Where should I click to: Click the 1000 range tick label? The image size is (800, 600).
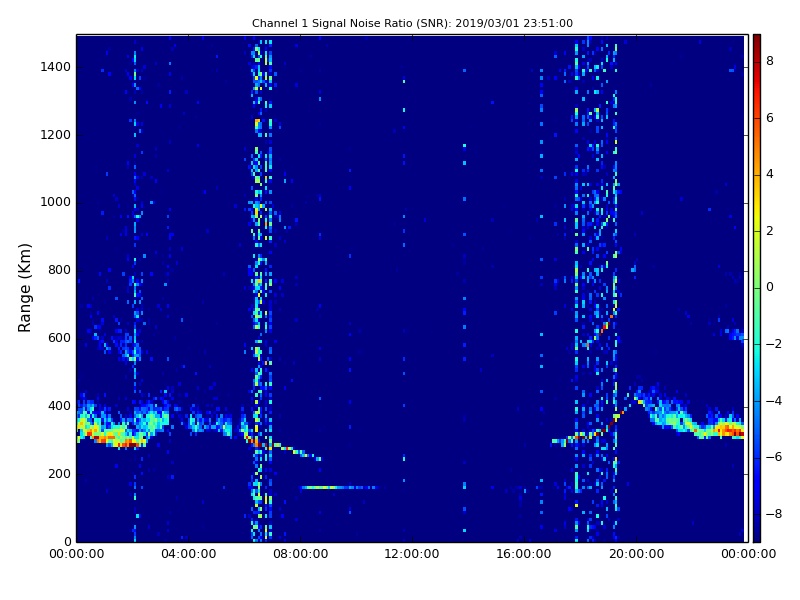point(54,202)
